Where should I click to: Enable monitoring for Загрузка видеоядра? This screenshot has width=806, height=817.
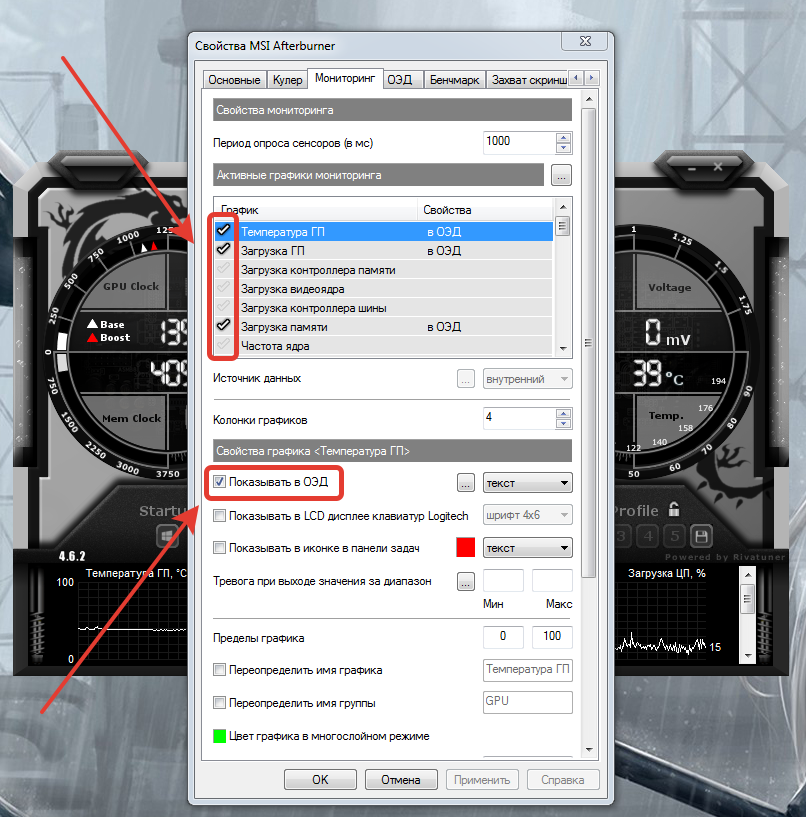coord(223,288)
